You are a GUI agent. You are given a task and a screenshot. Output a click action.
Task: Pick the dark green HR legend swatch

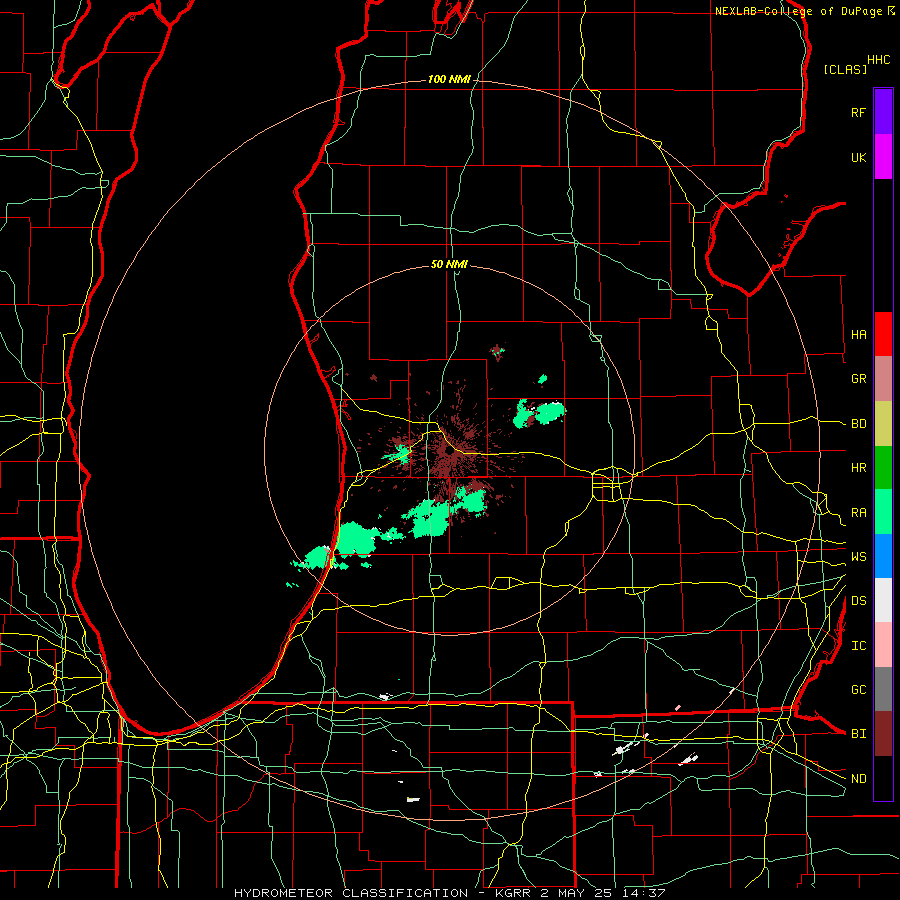coord(883,467)
